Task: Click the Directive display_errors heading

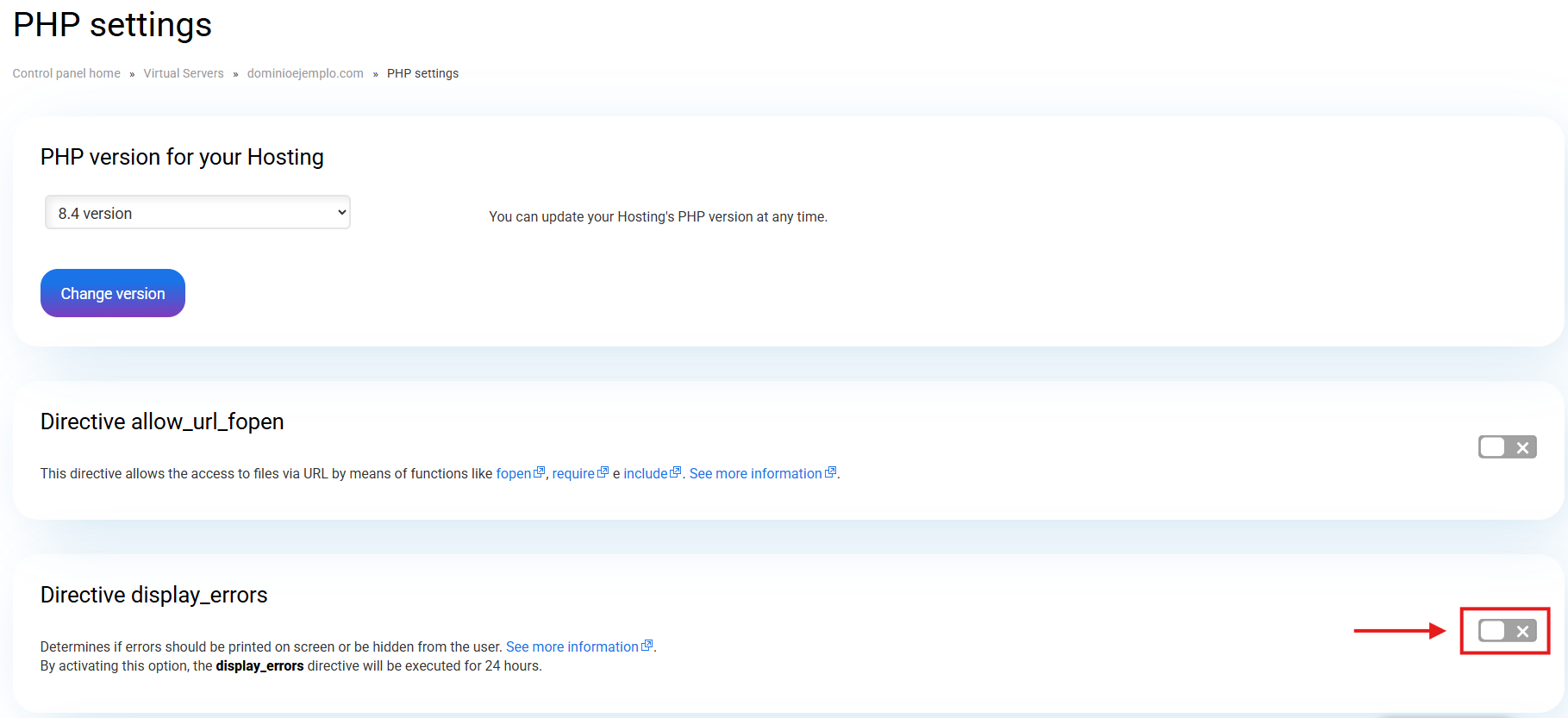Action: coord(154,595)
